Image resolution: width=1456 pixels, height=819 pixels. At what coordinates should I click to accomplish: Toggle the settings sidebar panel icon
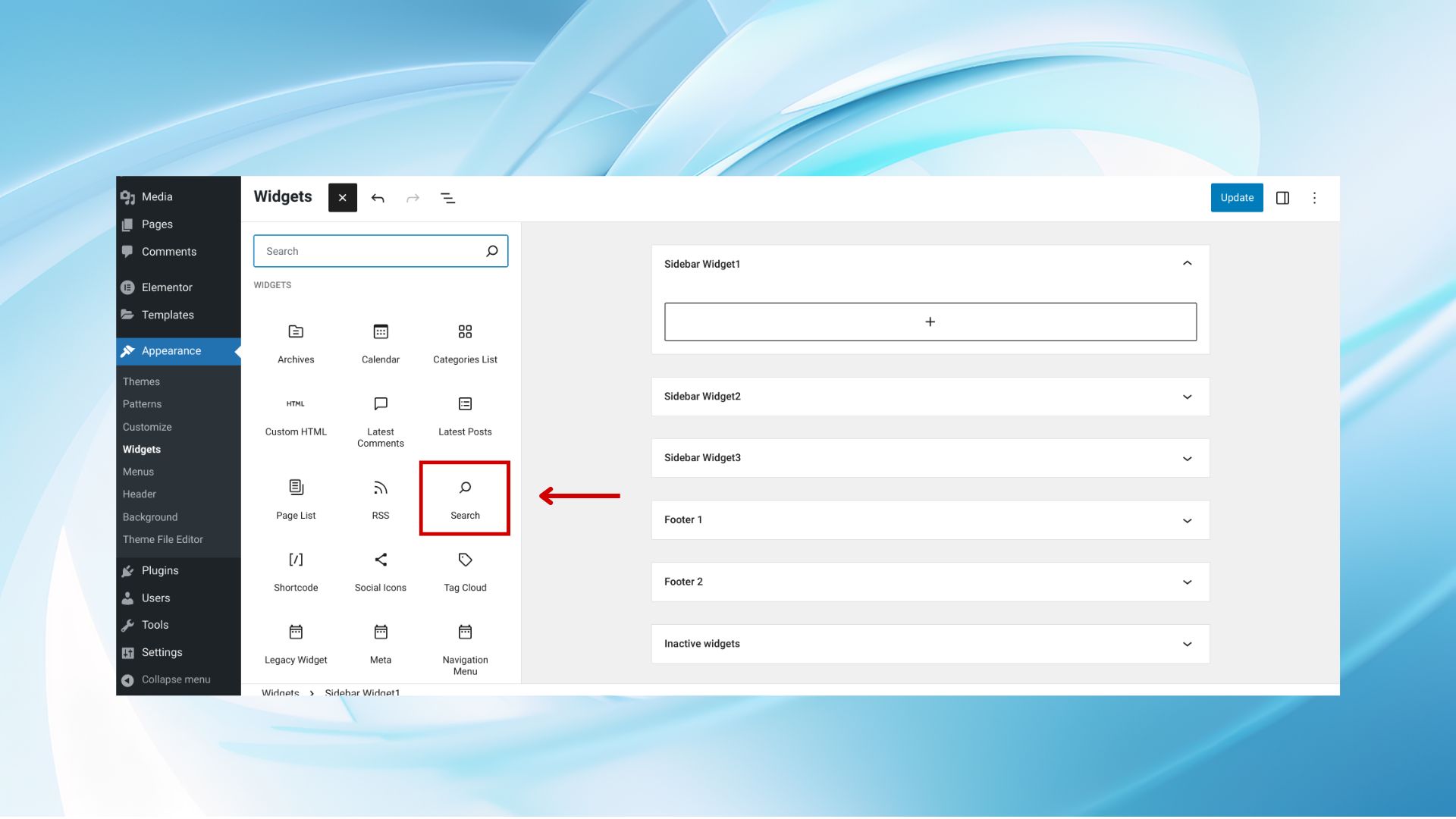point(1282,198)
